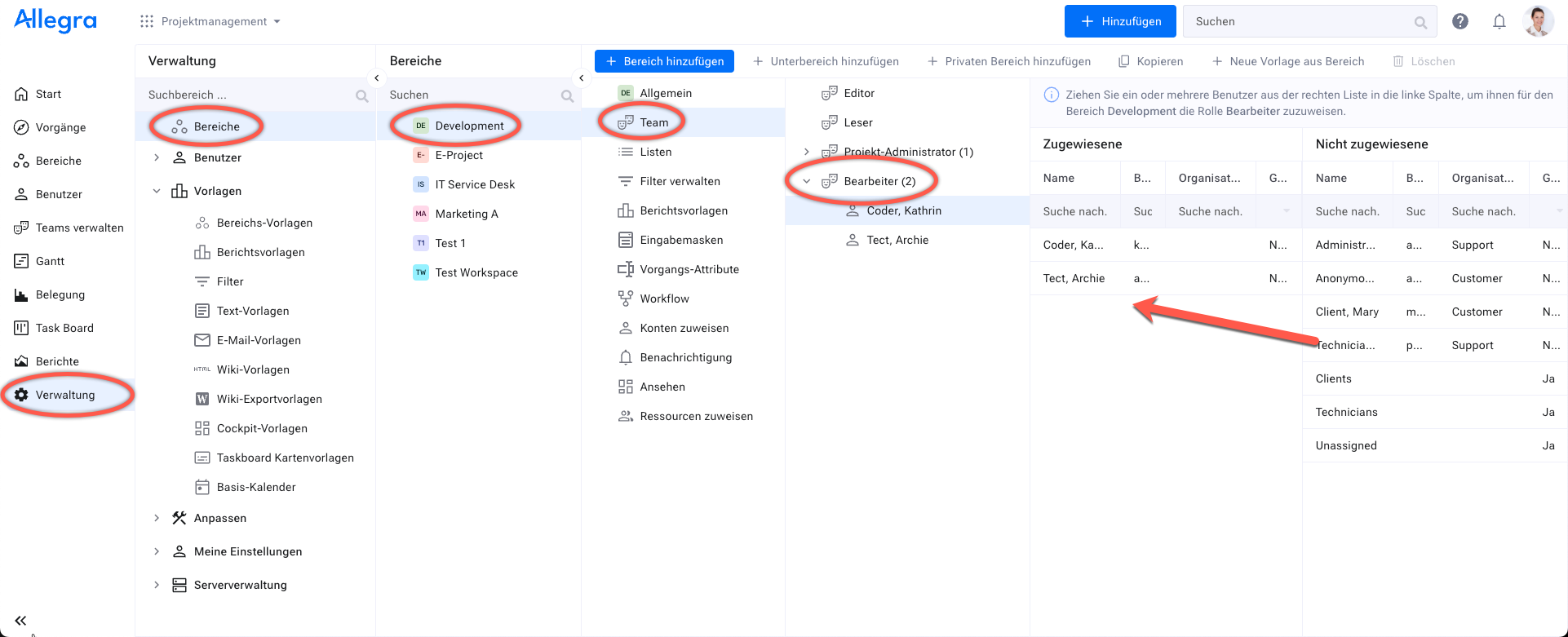1568x637 pixels.
Task: Click the top Suchen search field
Action: (1303, 21)
